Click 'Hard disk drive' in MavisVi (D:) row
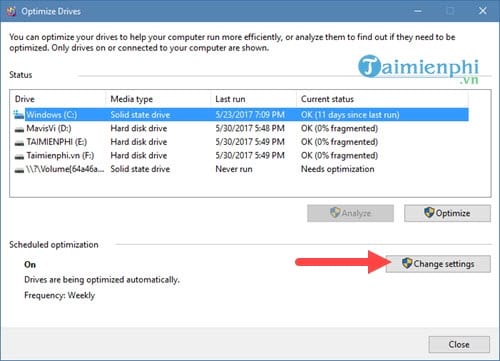 139,128
